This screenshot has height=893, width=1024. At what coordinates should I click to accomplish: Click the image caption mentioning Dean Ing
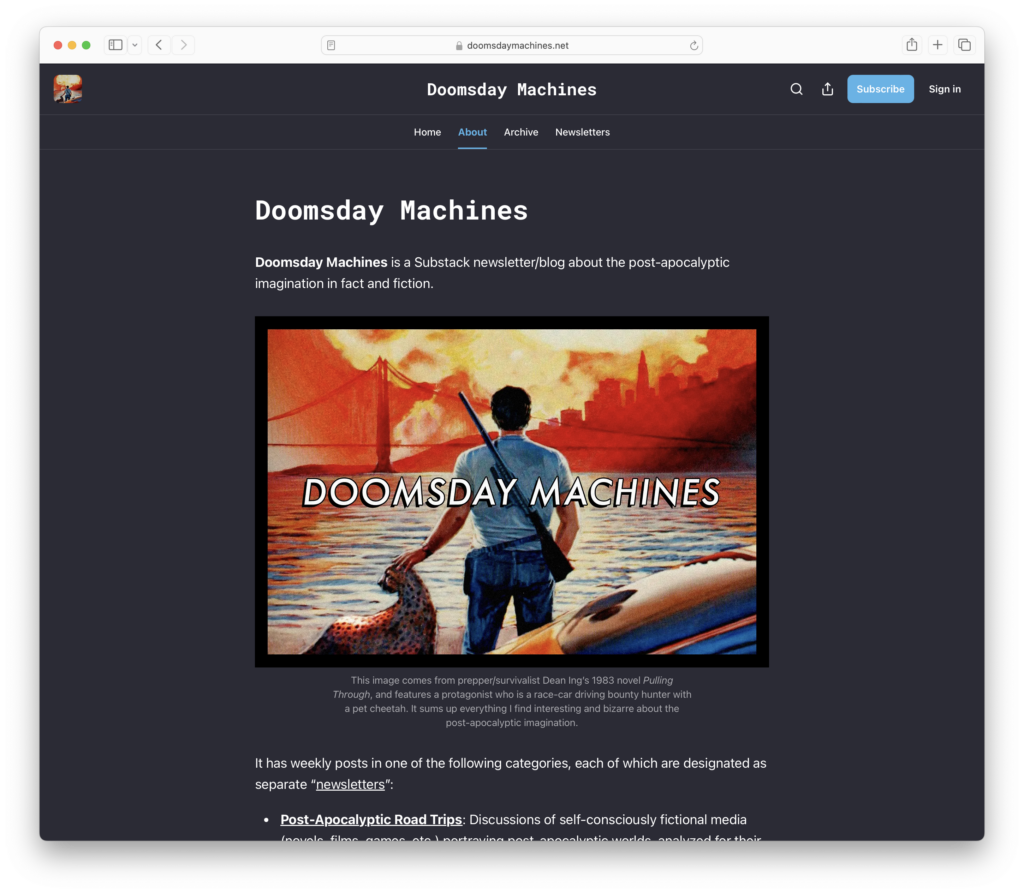[511, 702]
